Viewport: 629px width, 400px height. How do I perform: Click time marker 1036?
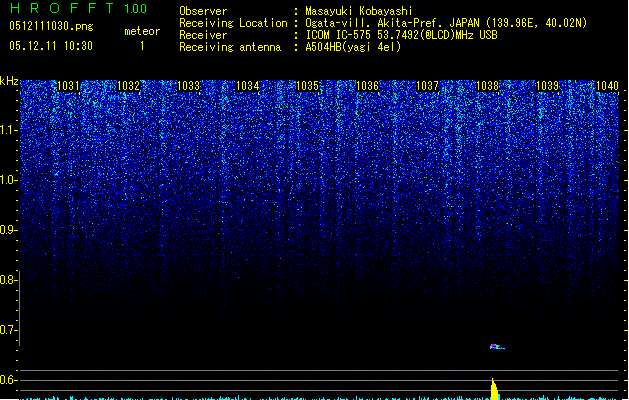[367, 86]
